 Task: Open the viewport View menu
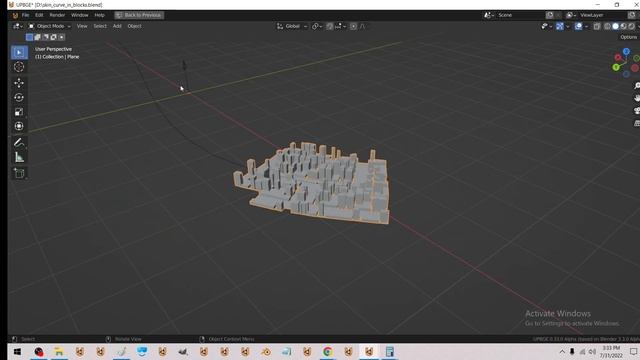[x=82, y=26]
